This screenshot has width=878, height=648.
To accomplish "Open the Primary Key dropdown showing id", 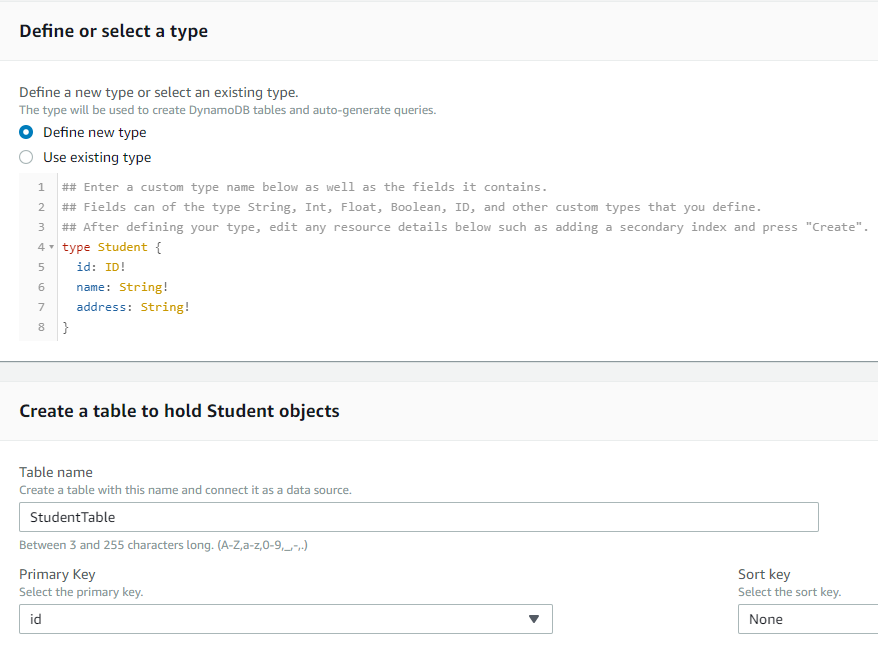I will [x=285, y=619].
